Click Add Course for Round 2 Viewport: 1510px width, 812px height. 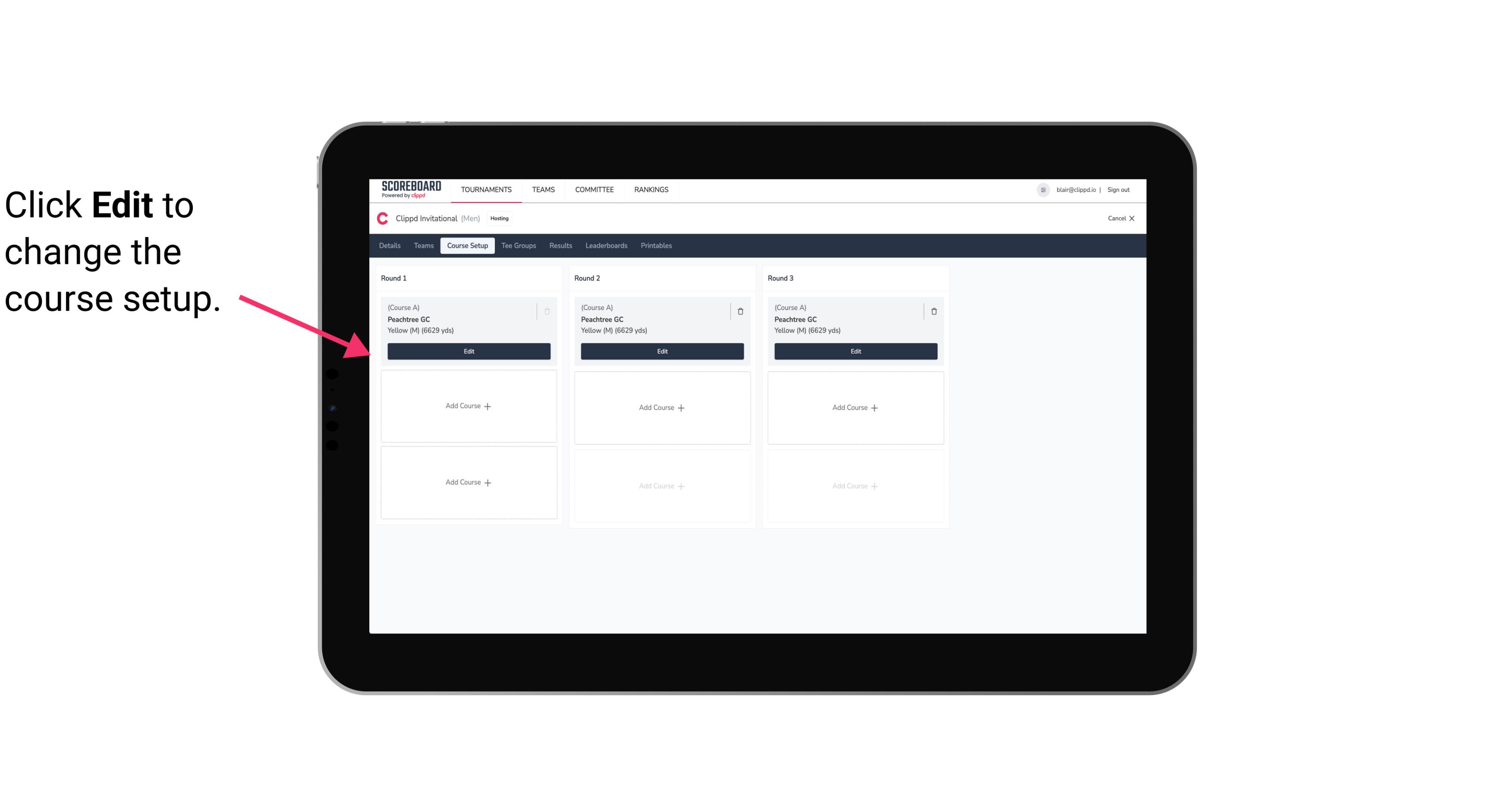pyautogui.click(x=662, y=407)
